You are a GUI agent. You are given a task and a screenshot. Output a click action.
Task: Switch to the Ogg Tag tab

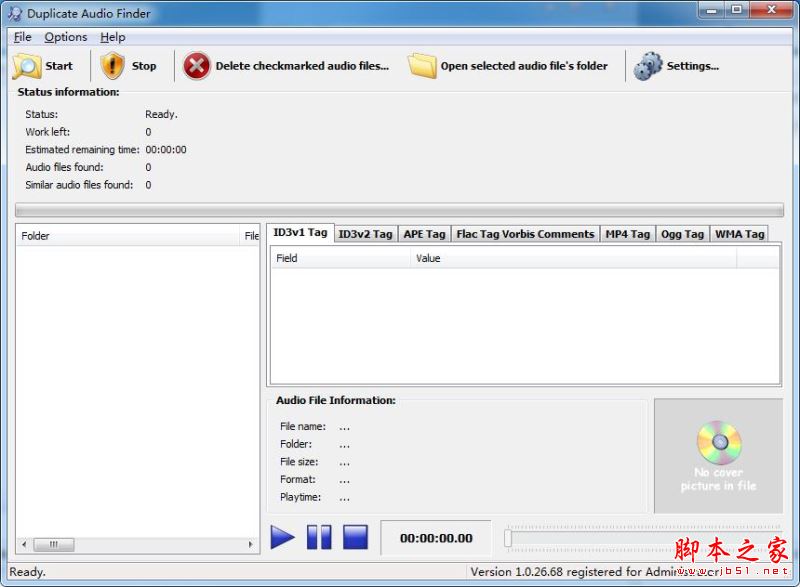click(x=683, y=234)
